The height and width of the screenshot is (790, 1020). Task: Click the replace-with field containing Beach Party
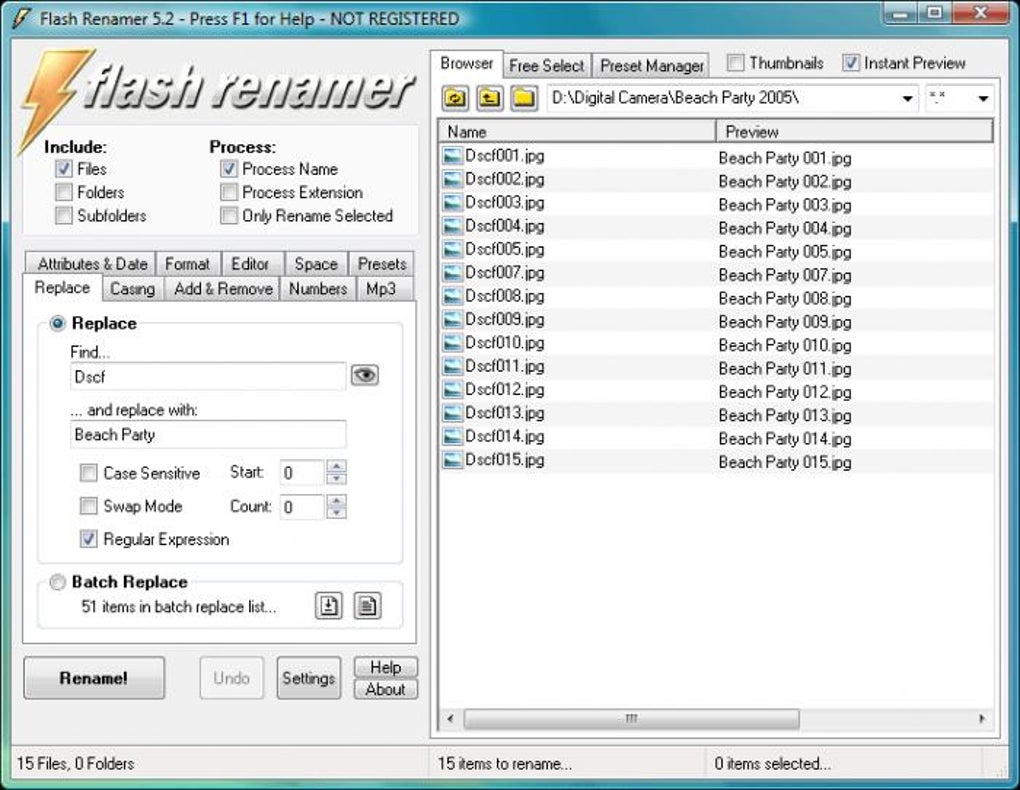click(208, 435)
